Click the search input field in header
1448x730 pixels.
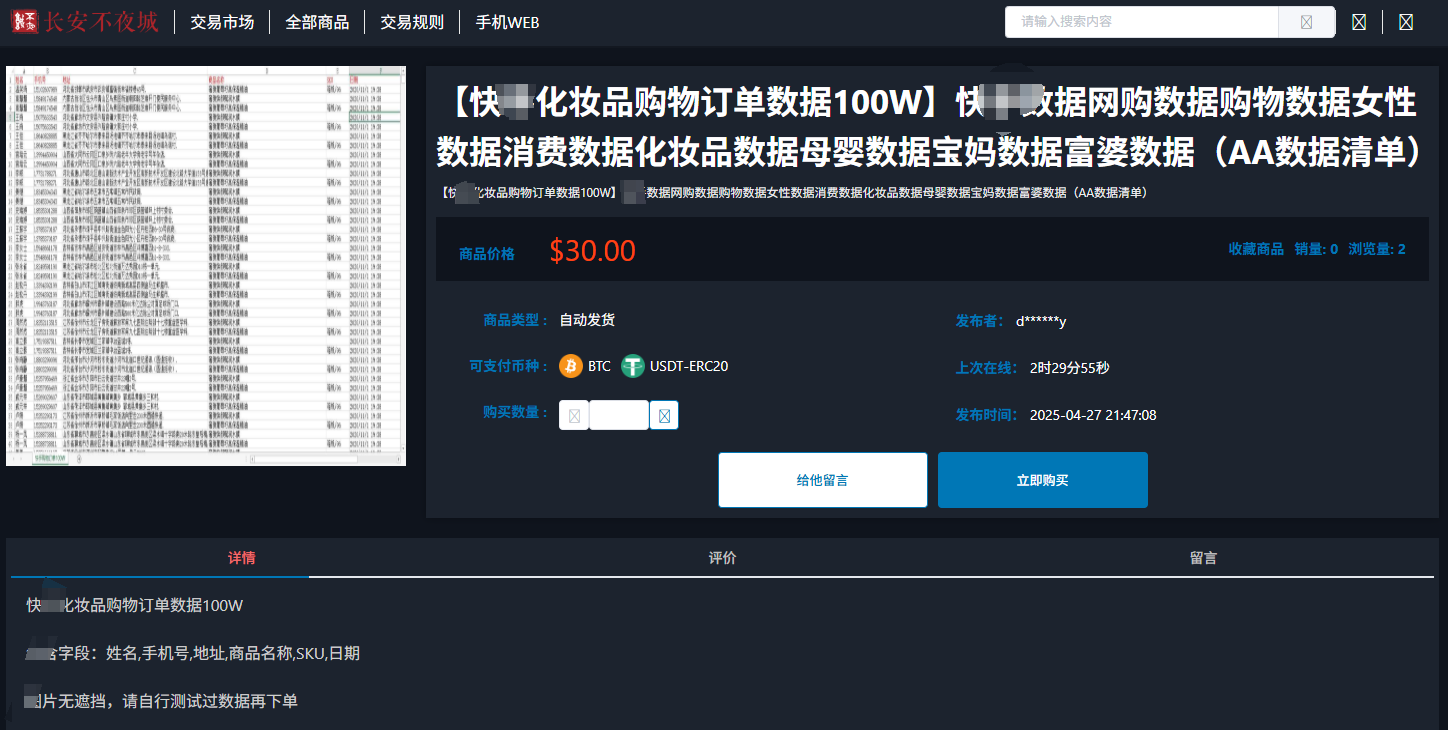(x=1140, y=22)
